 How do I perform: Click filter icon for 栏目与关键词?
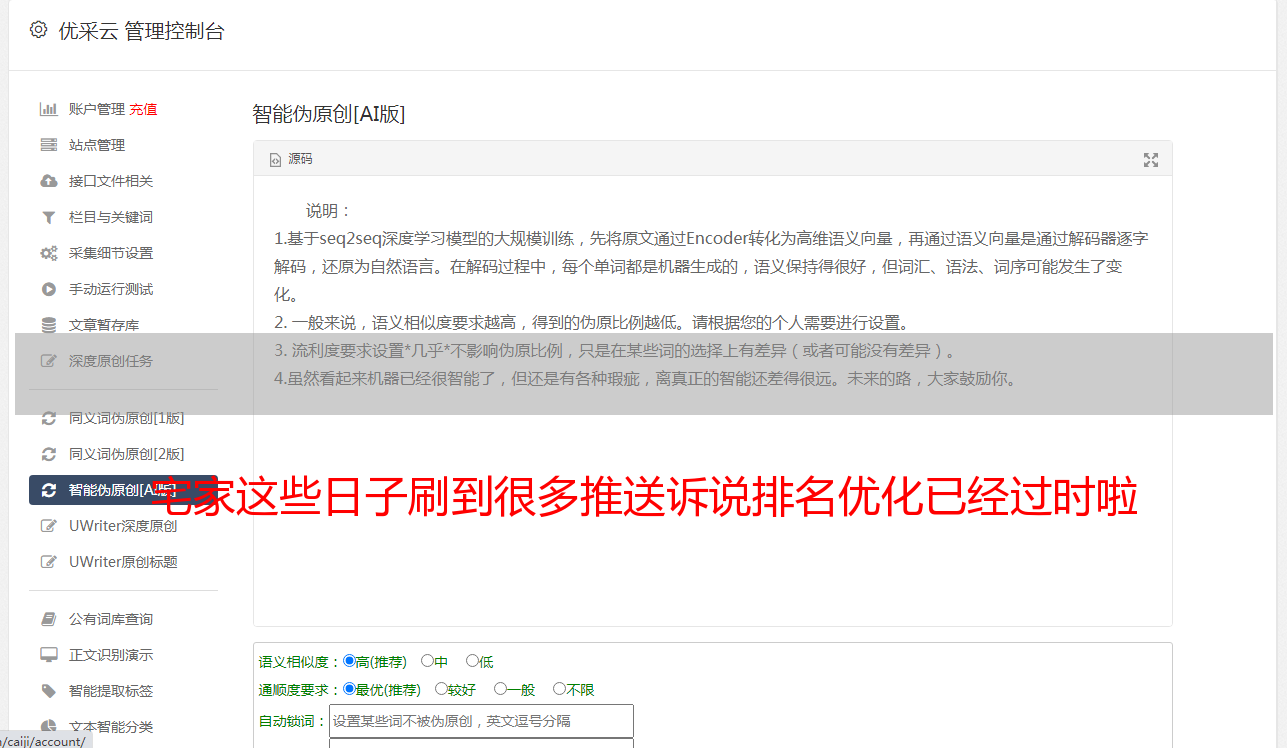(x=48, y=217)
